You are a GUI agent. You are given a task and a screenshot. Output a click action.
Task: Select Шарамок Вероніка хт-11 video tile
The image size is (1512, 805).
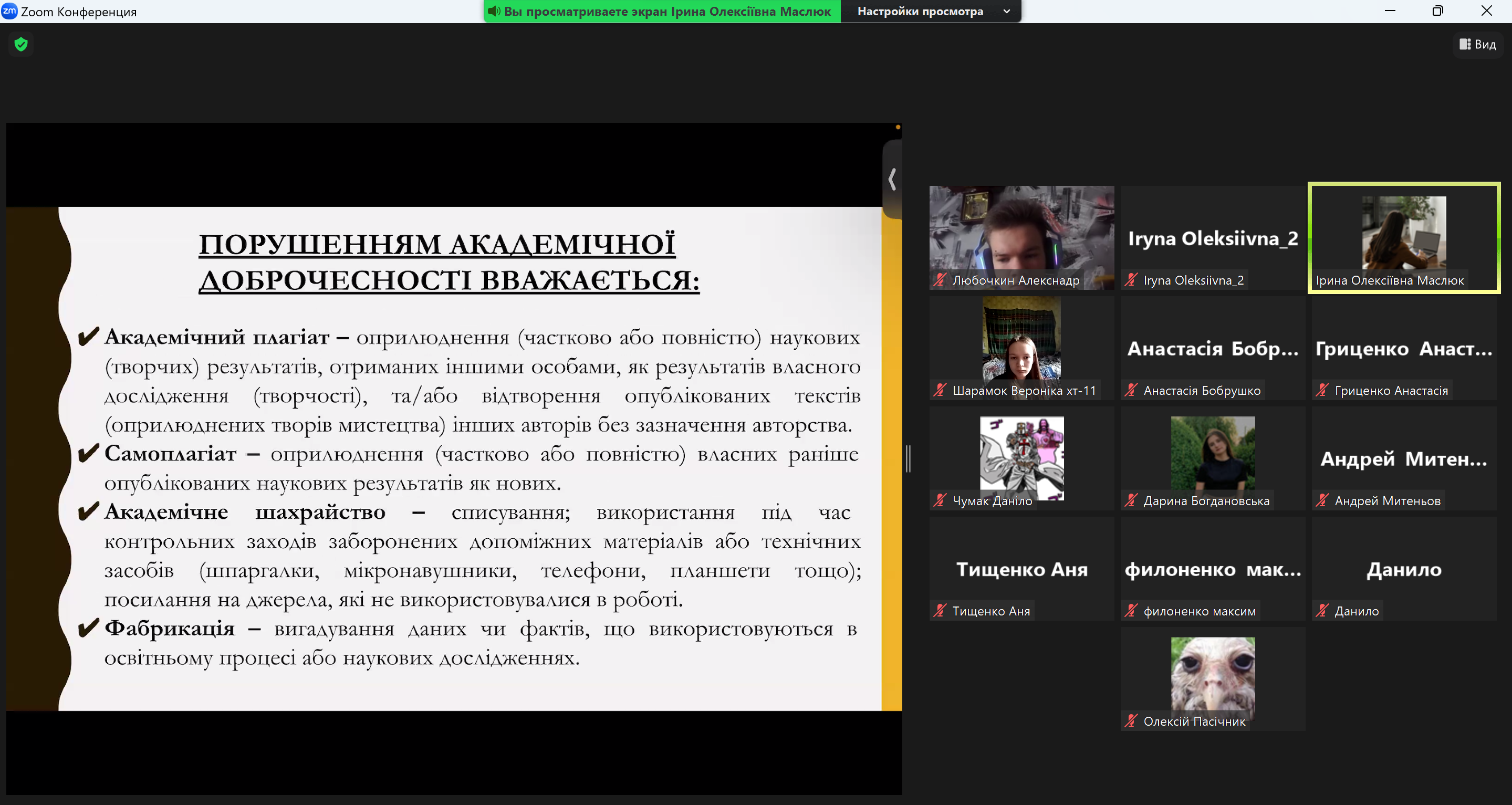[x=1021, y=347]
